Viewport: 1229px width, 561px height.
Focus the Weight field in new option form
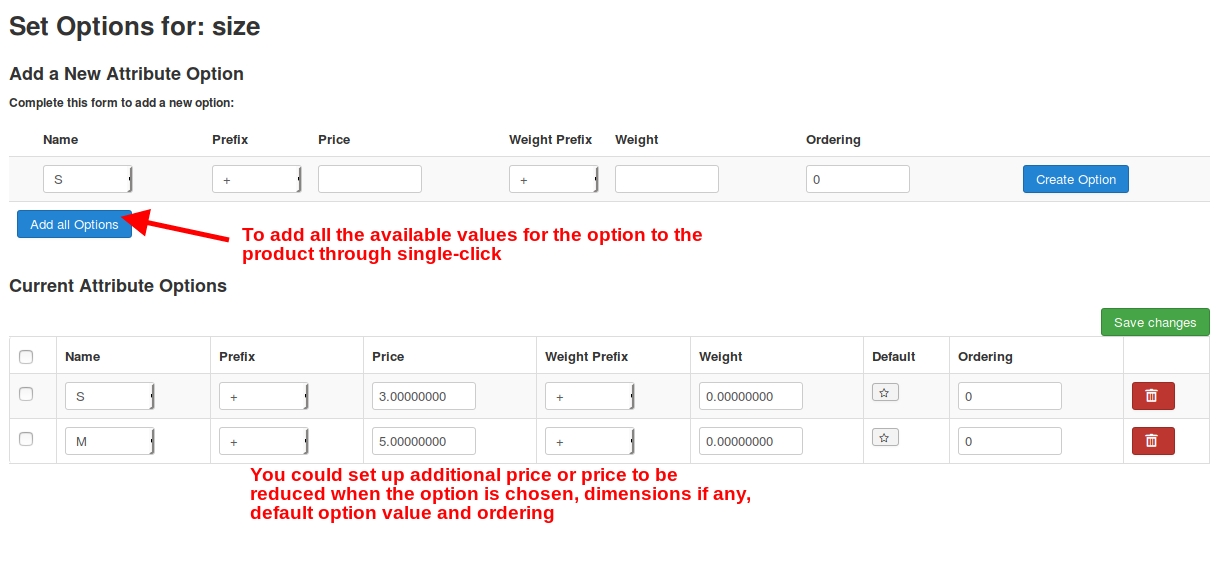[667, 179]
